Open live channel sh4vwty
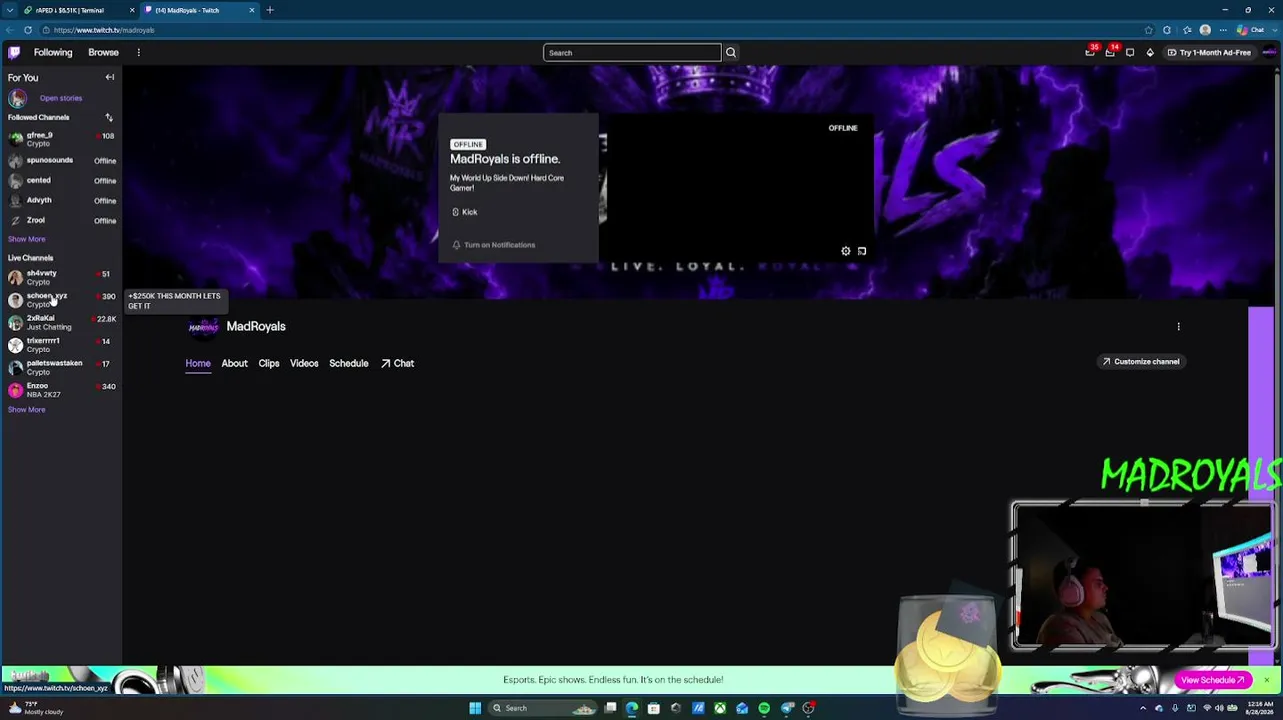Image resolution: width=1283 pixels, height=720 pixels. (61, 277)
